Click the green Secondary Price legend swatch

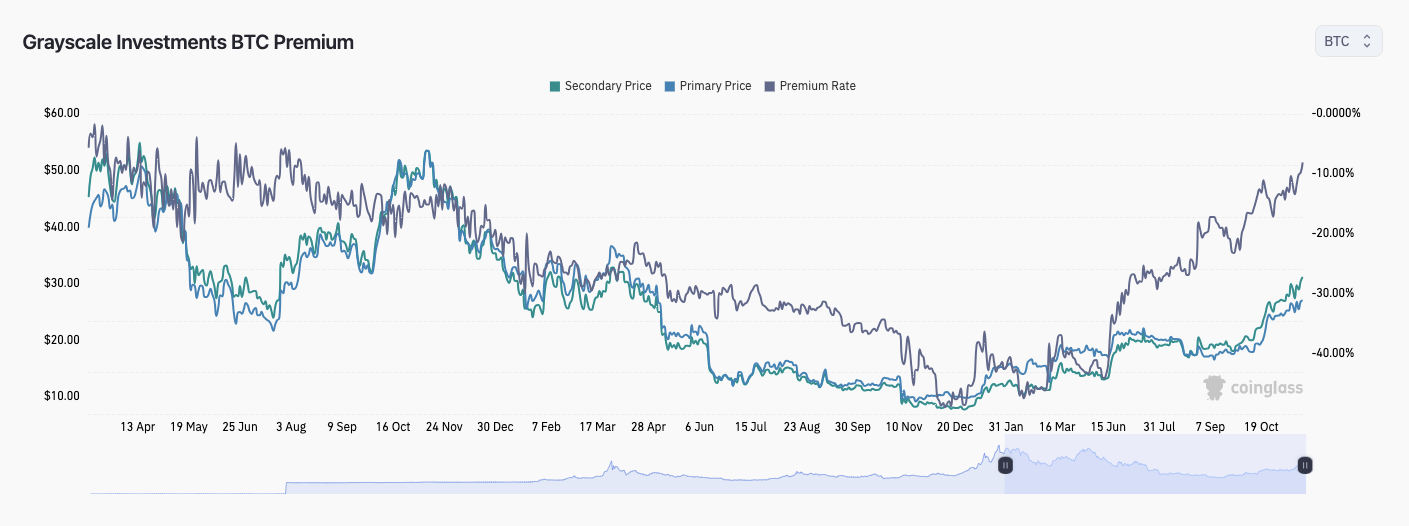tap(555, 86)
